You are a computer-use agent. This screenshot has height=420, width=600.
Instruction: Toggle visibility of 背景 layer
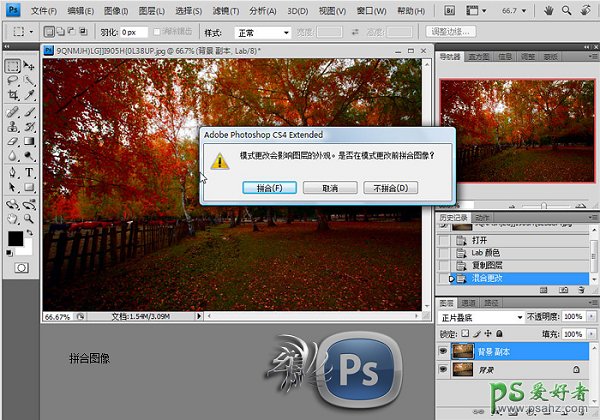point(444,371)
